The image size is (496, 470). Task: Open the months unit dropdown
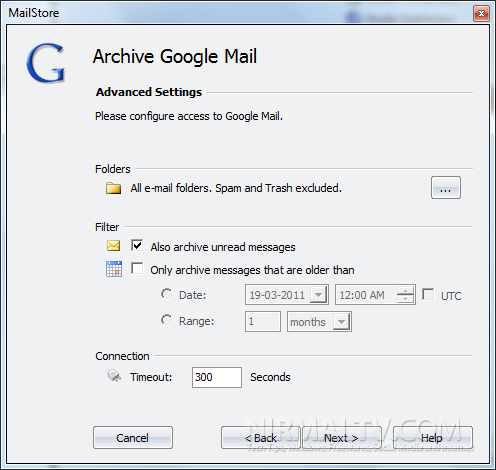[341, 322]
